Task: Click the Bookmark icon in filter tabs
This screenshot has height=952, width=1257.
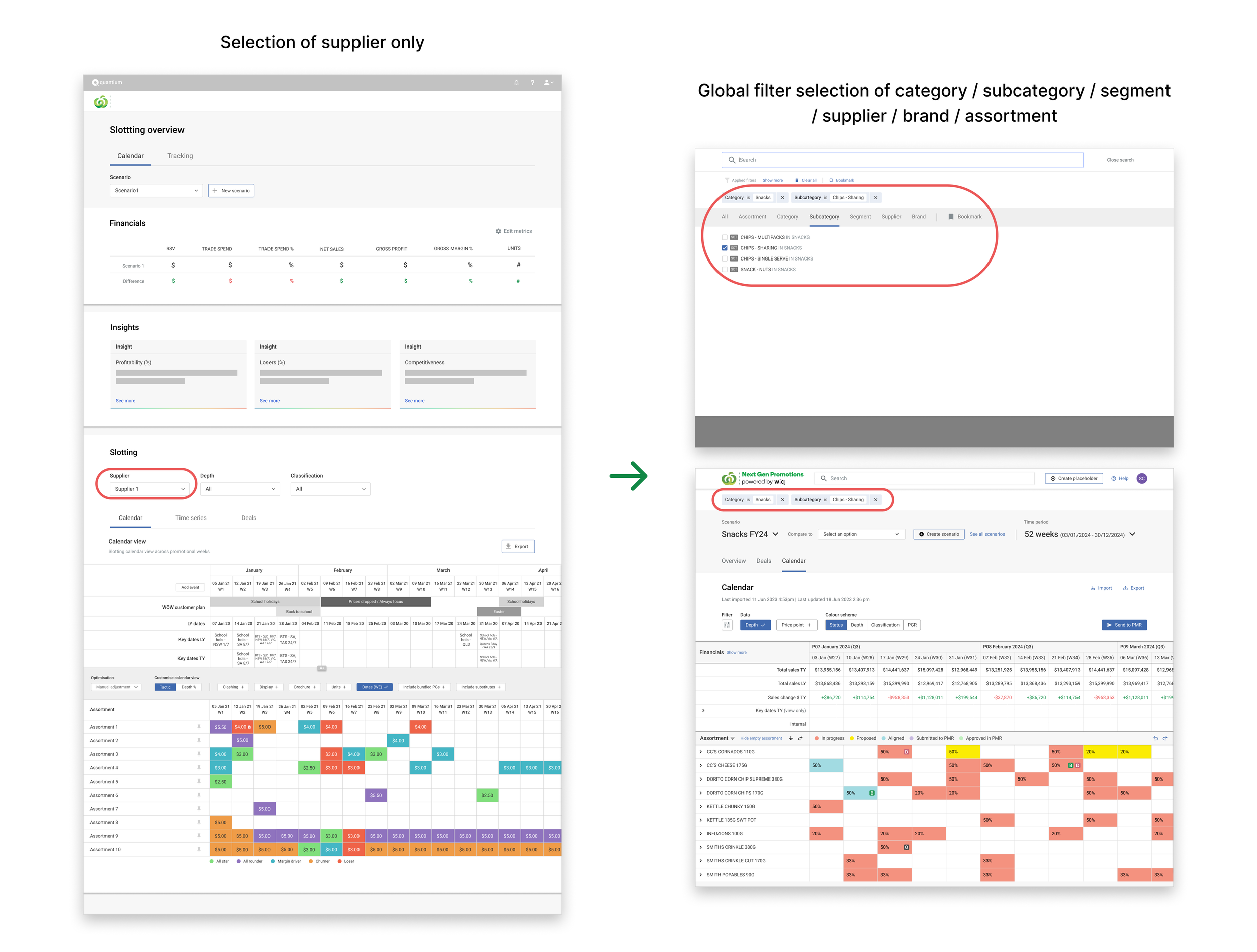Action: (x=951, y=217)
